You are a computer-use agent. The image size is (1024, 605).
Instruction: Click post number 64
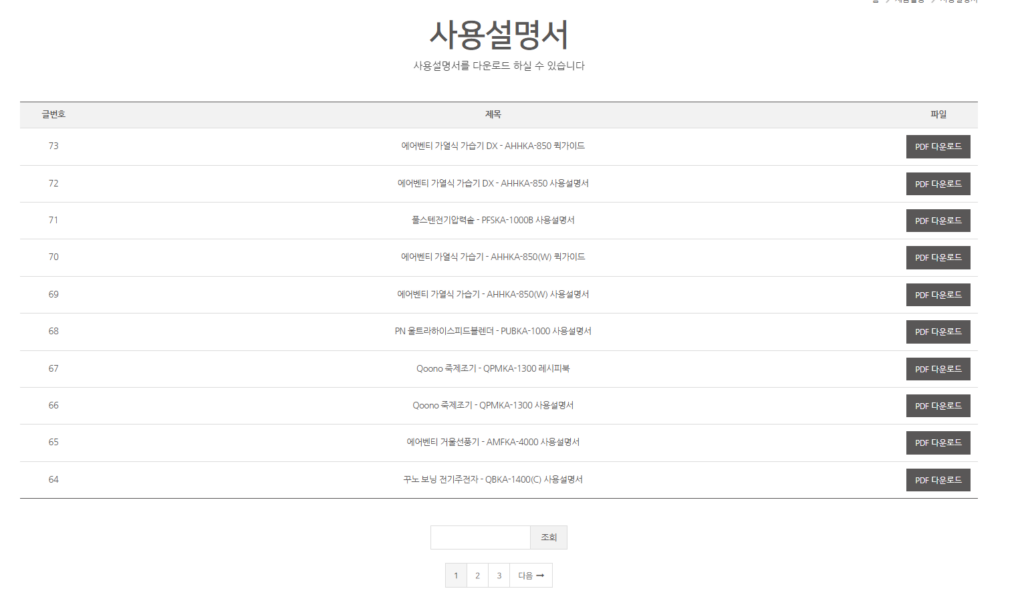pos(54,480)
